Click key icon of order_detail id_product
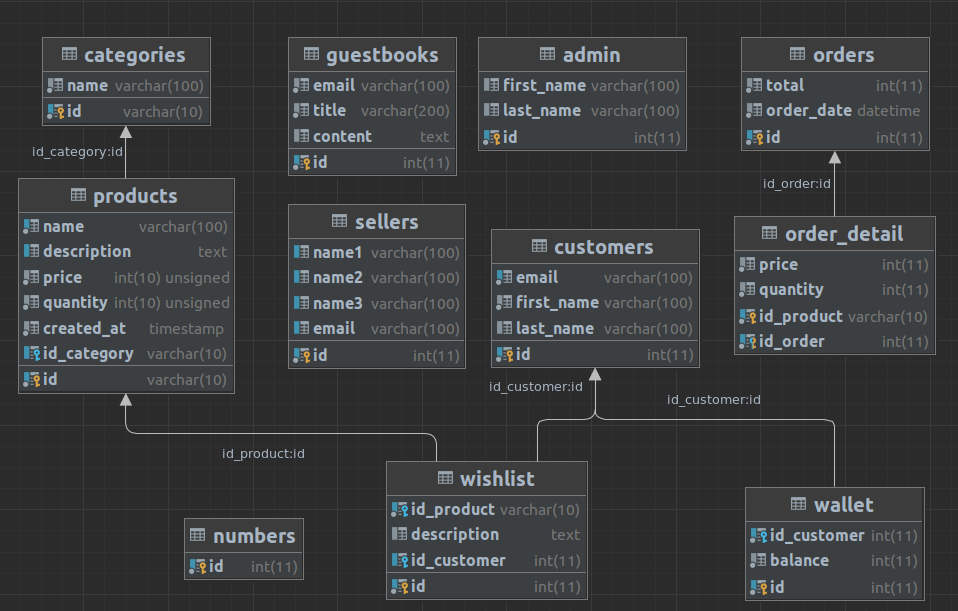 point(748,316)
